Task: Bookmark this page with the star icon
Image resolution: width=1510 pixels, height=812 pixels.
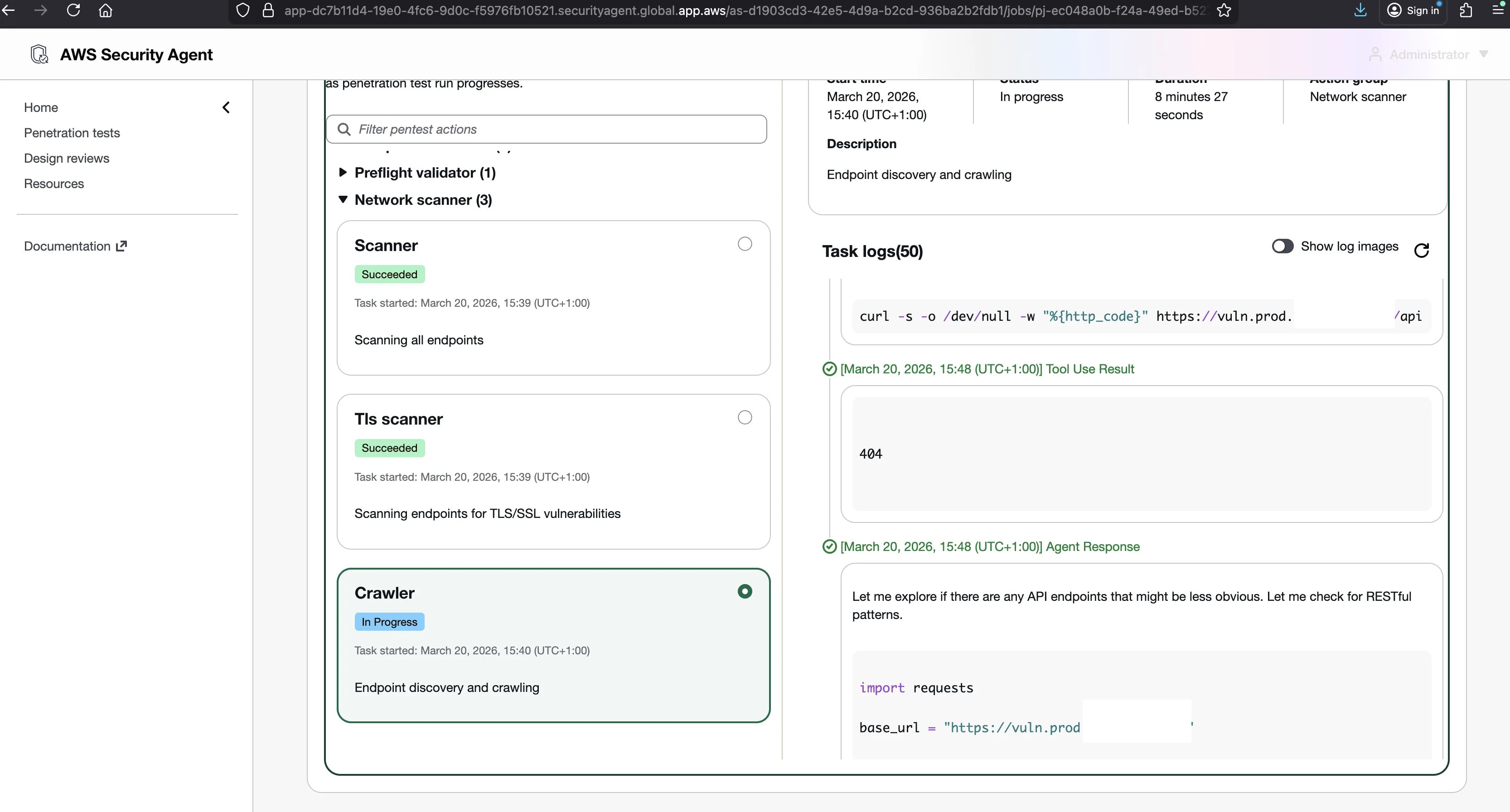Action: pyautogui.click(x=1224, y=10)
